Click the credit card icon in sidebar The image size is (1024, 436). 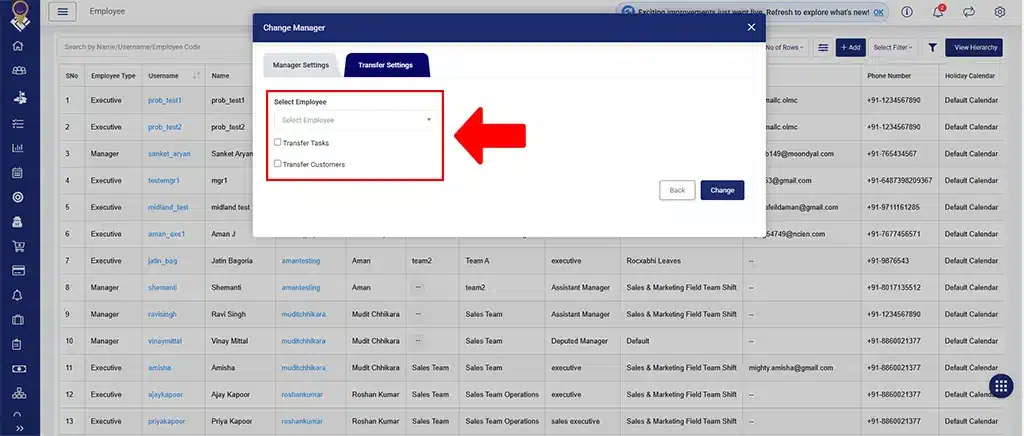click(x=18, y=270)
